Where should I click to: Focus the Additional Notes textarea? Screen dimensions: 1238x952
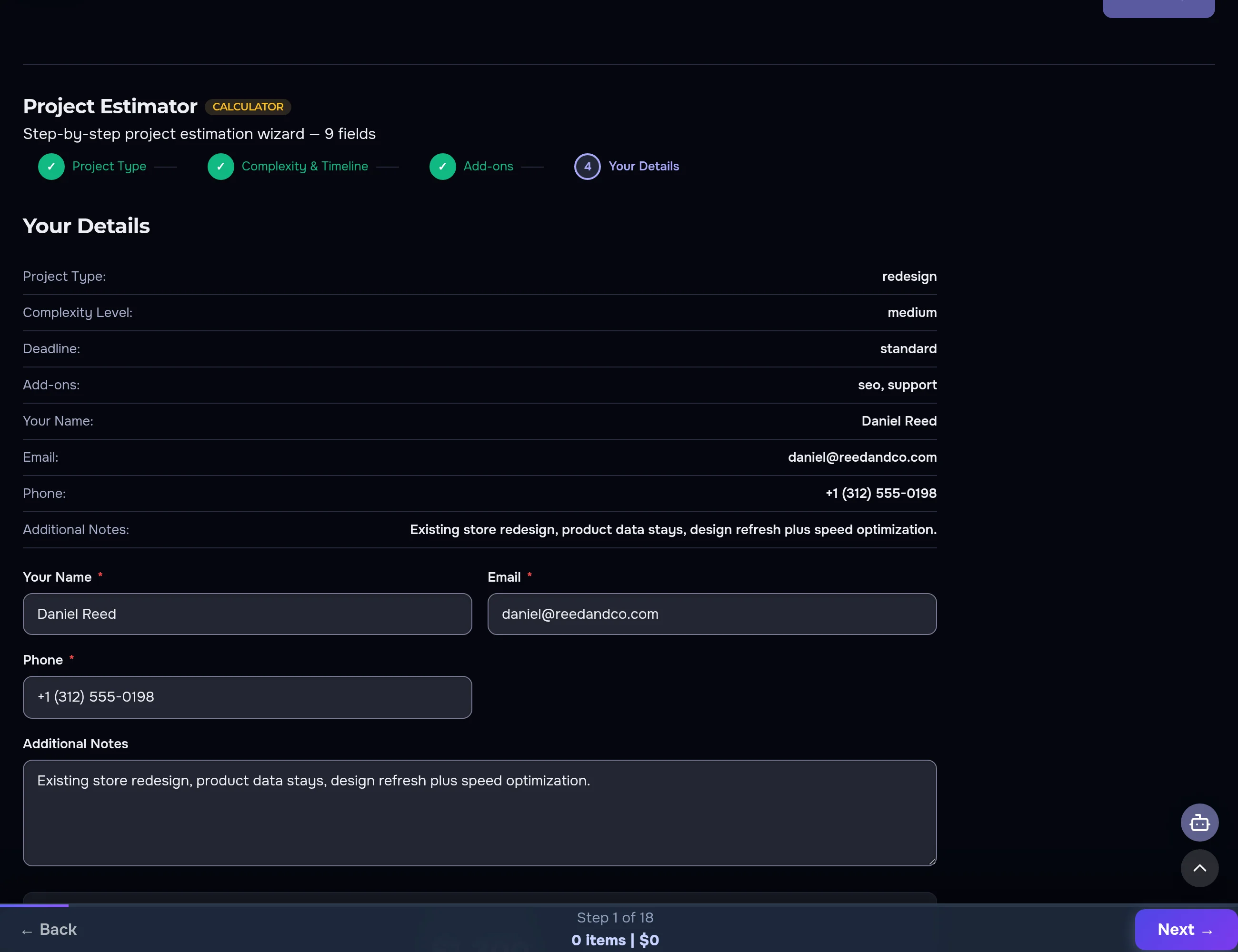pyautogui.click(x=479, y=813)
